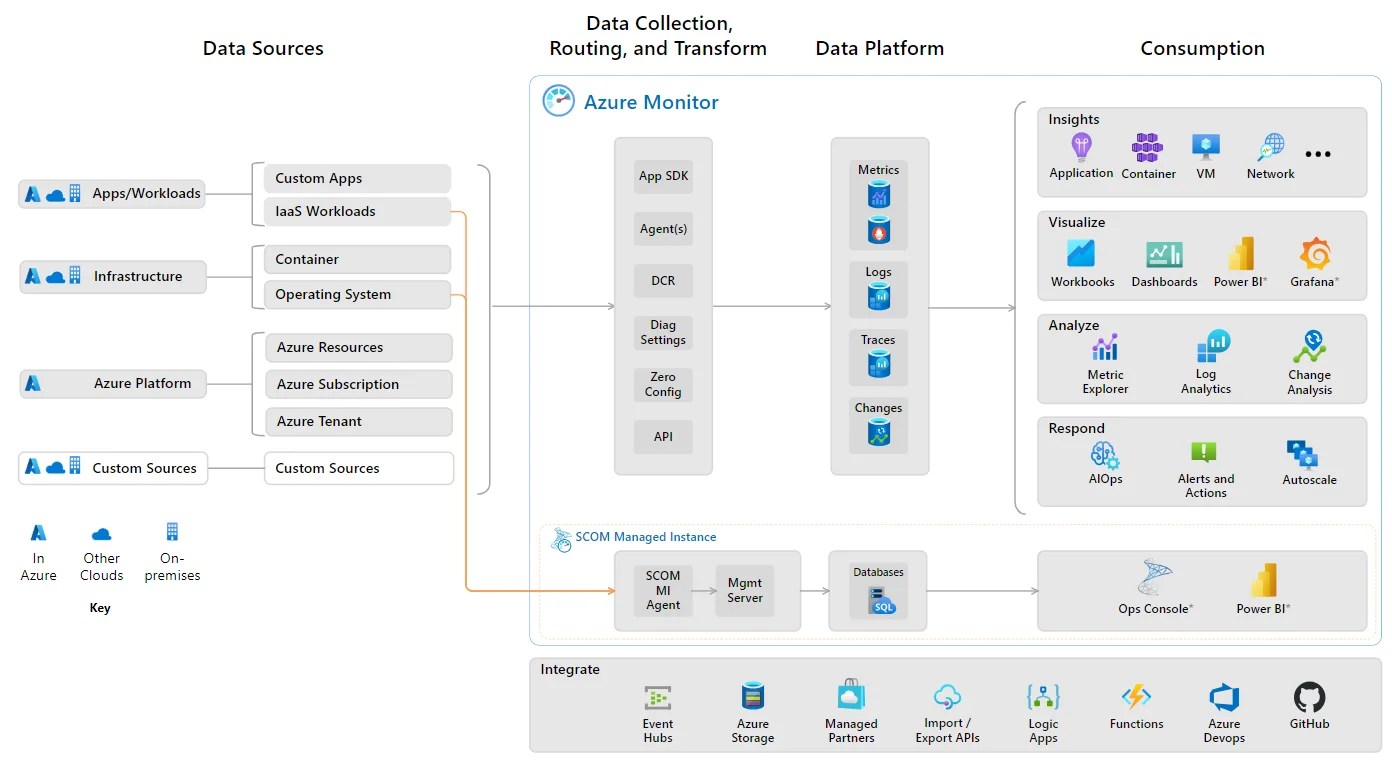Click the IaaS Workloads box

point(356,211)
